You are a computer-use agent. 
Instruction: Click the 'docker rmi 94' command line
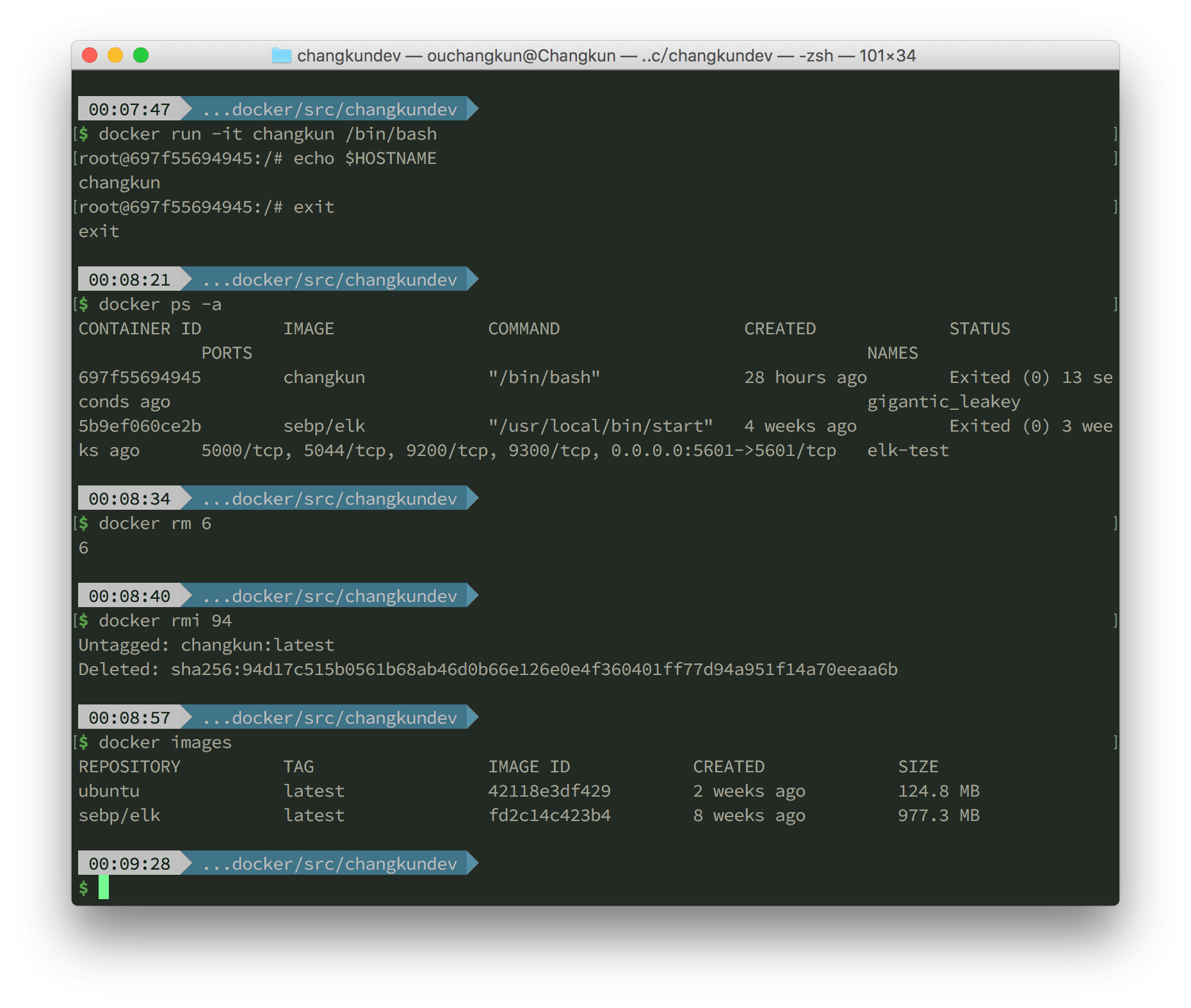click(x=165, y=621)
